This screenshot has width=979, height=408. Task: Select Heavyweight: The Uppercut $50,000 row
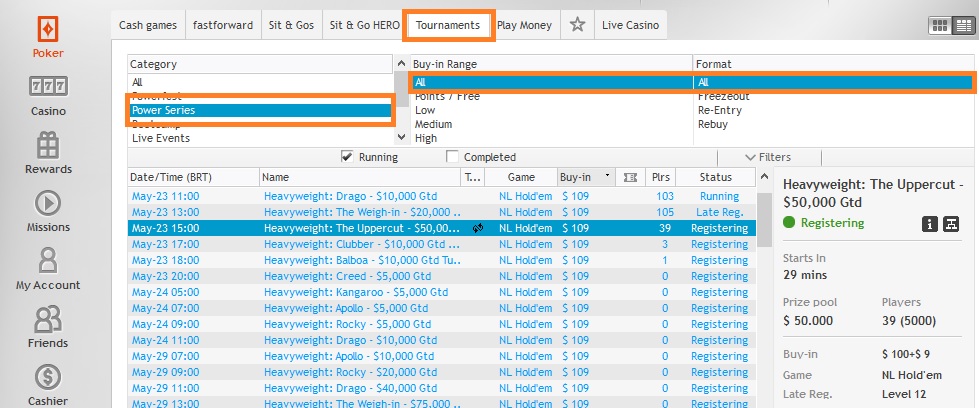(x=442, y=228)
